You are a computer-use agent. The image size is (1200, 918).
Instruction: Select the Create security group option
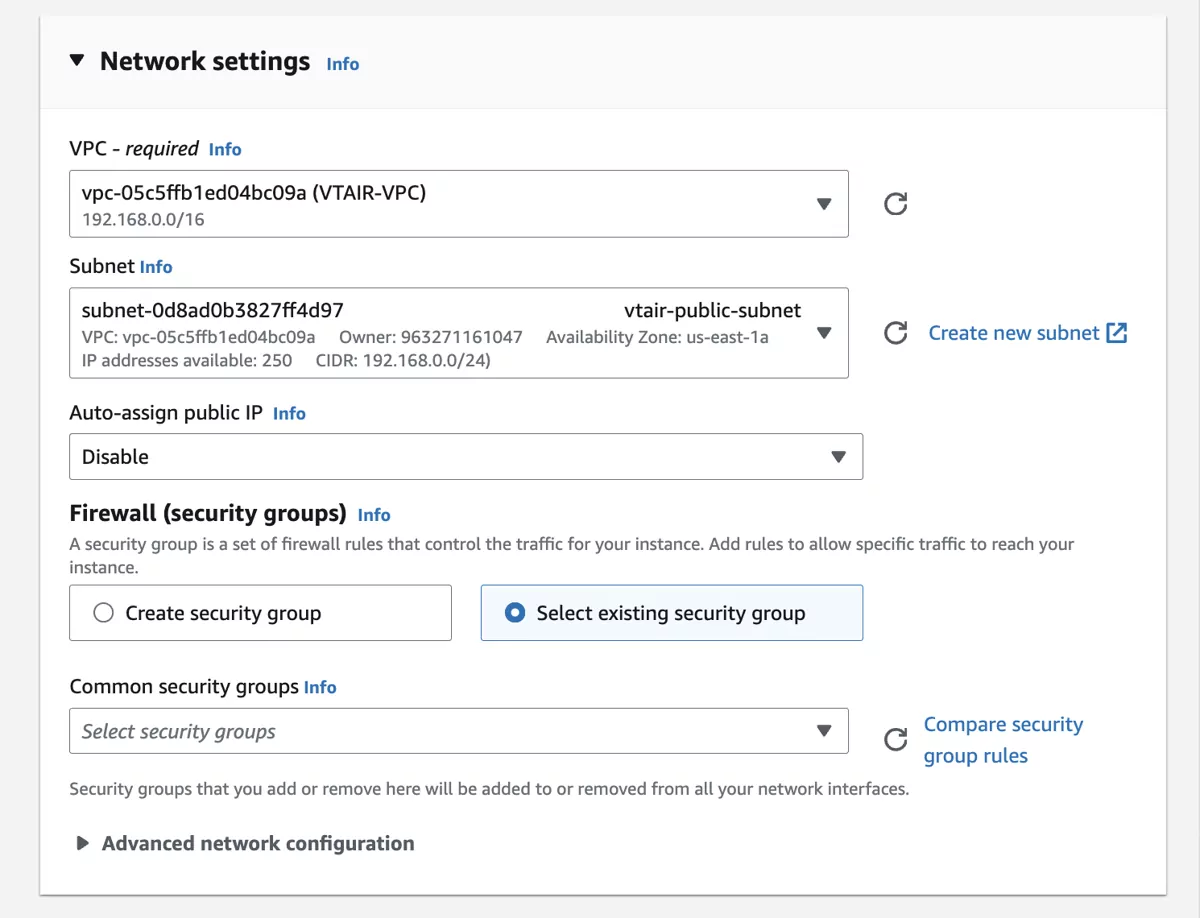103,612
